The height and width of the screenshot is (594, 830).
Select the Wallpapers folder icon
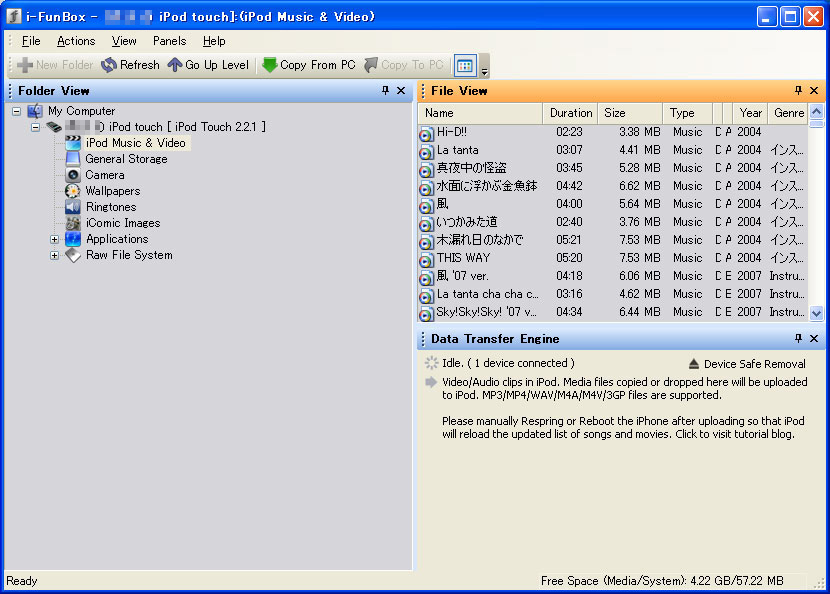click(x=73, y=191)
